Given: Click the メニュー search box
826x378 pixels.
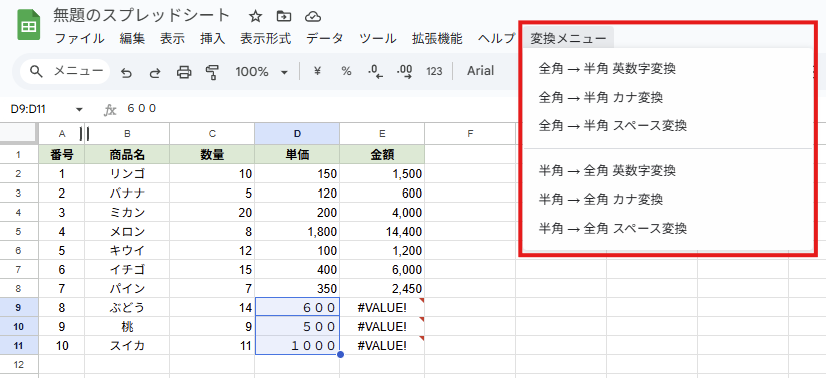Looking at the screenshot, I should [x=65, y=72].
